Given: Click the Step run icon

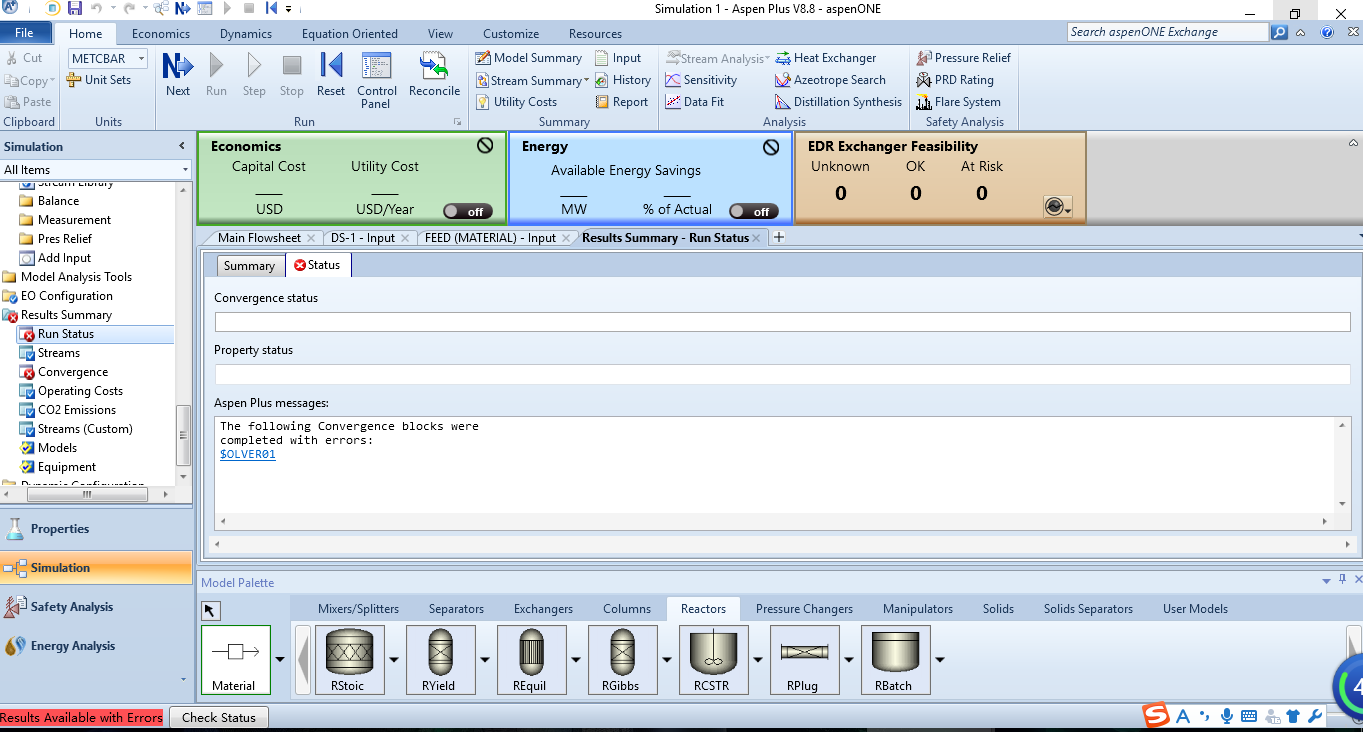Looking at the screenshot, I should pyautogui.click(x=254, y=75).
